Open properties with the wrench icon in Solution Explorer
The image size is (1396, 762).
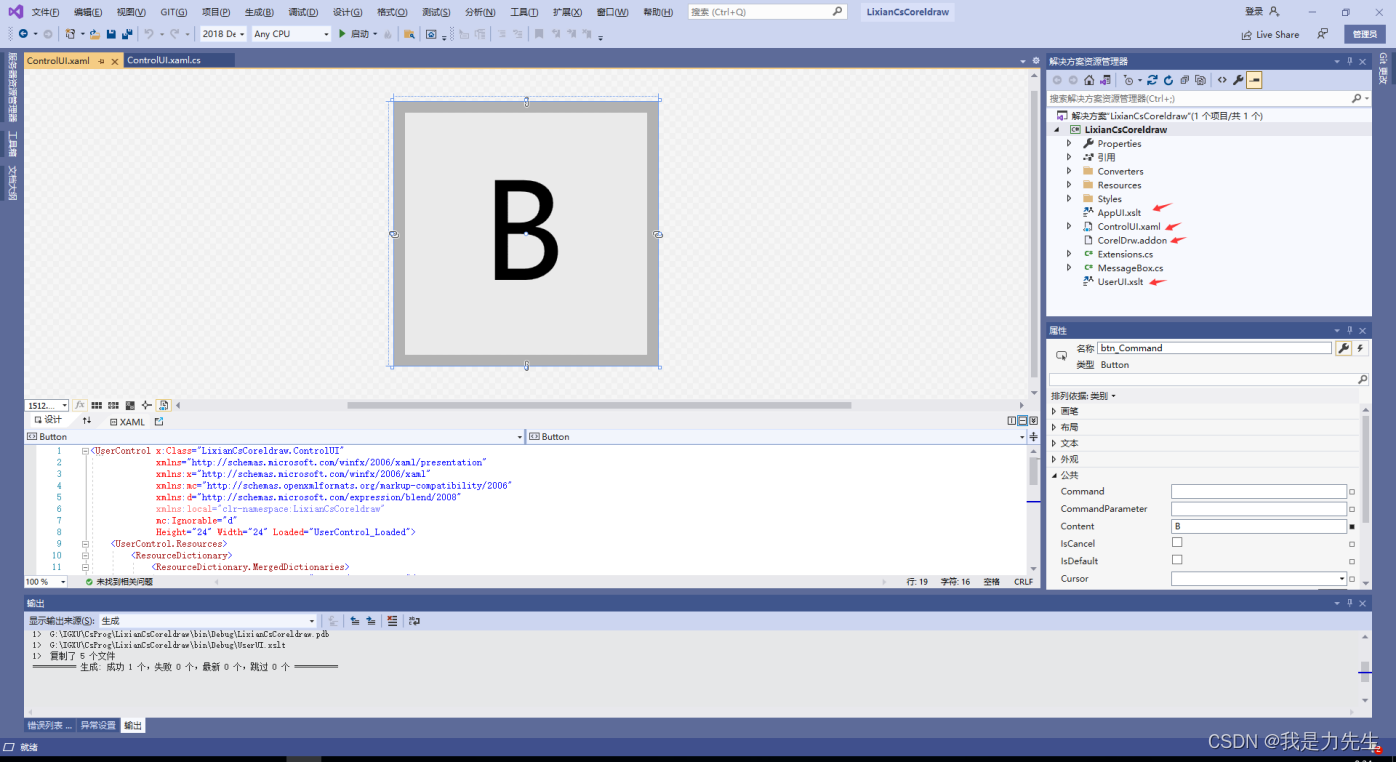tap(1238, 80)
